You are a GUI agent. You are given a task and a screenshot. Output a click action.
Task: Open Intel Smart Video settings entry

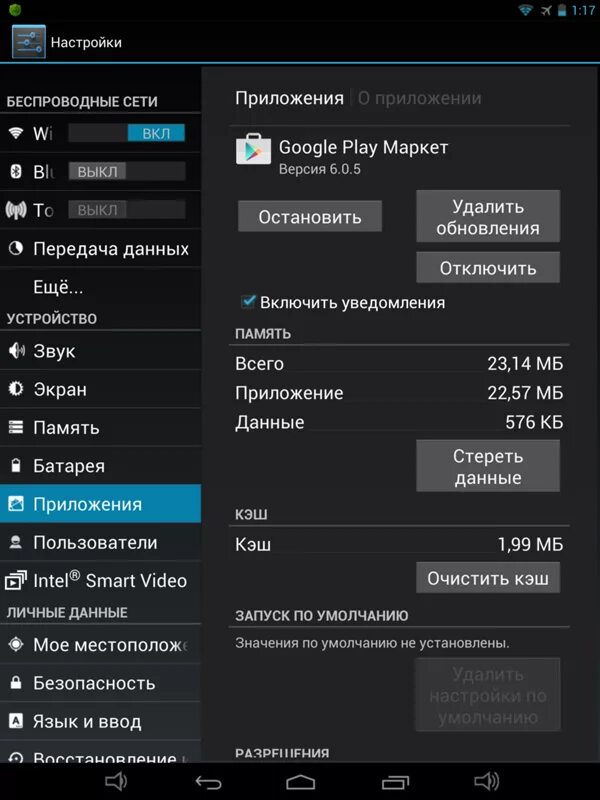pyautogui.click(x=101, y=580)
